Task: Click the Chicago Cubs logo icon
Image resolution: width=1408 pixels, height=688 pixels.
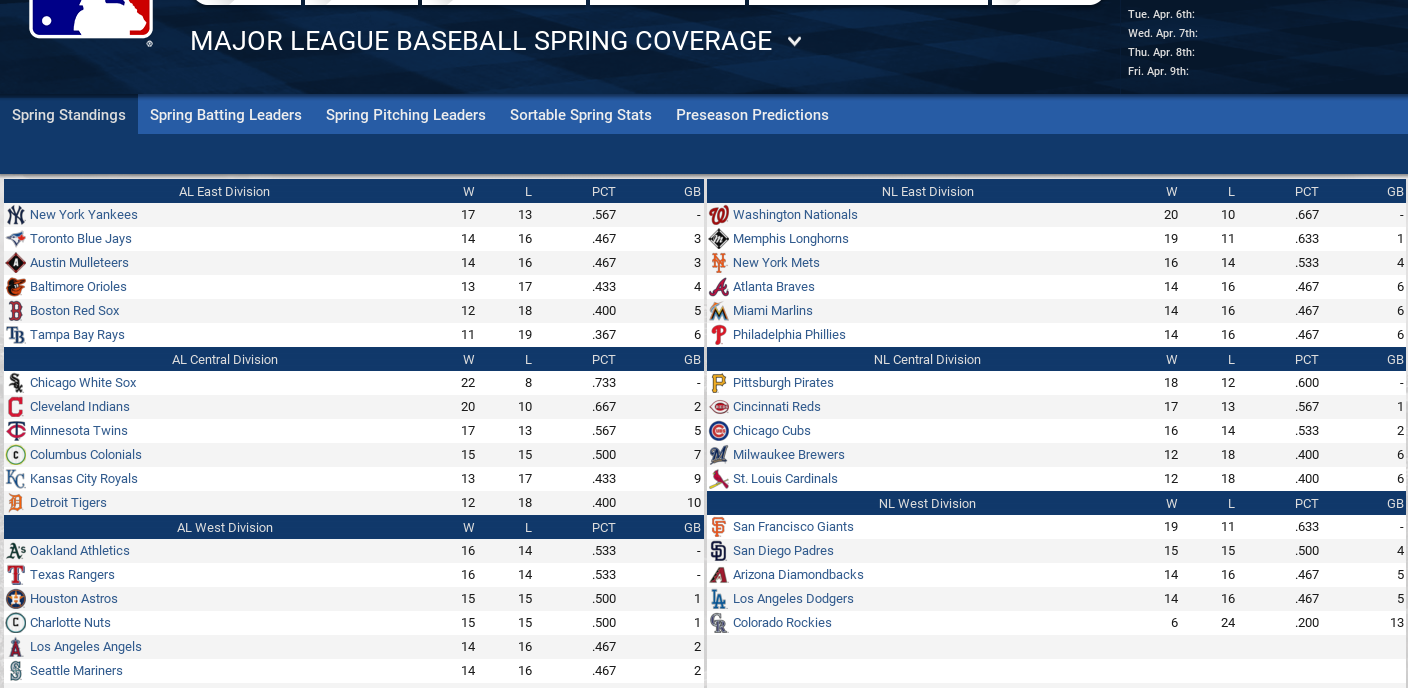Action: pyautogui.click(x=718, y=431)
